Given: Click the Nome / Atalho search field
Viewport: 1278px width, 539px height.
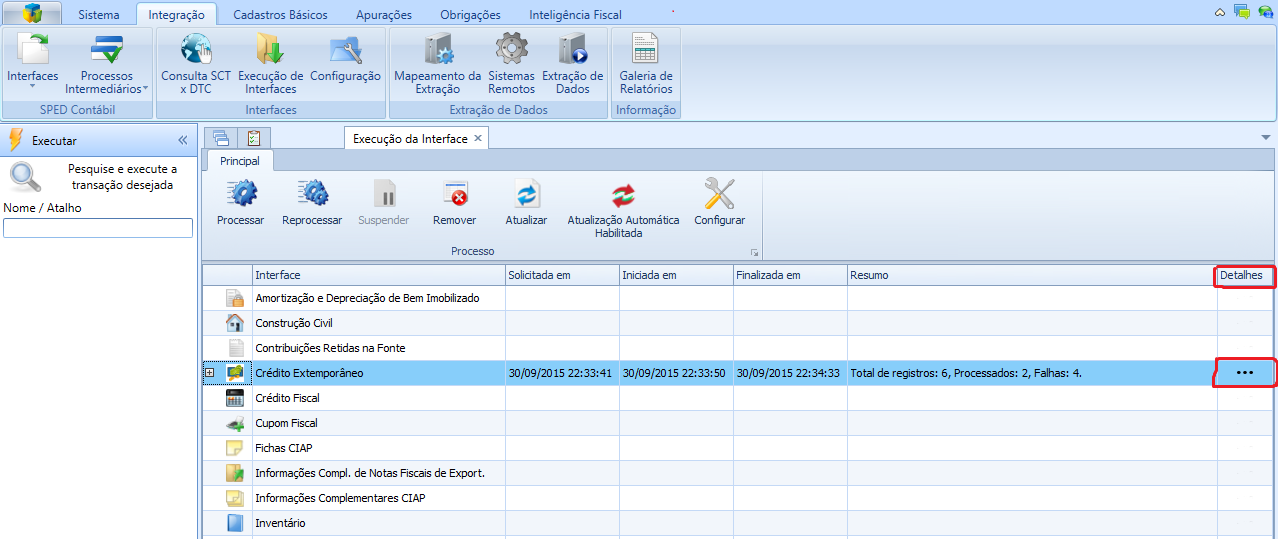Looking at the screenshot, I should pyautogui.click(x=98, y=228).
